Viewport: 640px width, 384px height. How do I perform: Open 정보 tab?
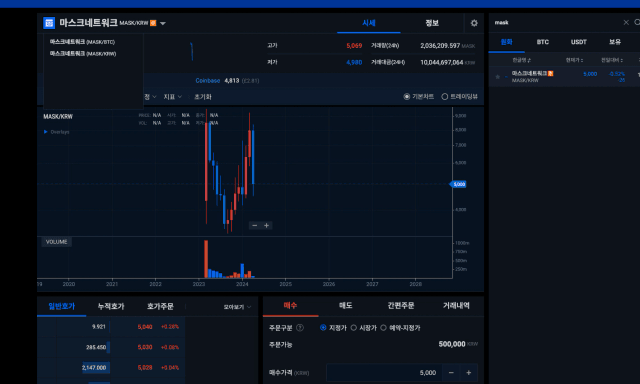(x=432, y=23)
